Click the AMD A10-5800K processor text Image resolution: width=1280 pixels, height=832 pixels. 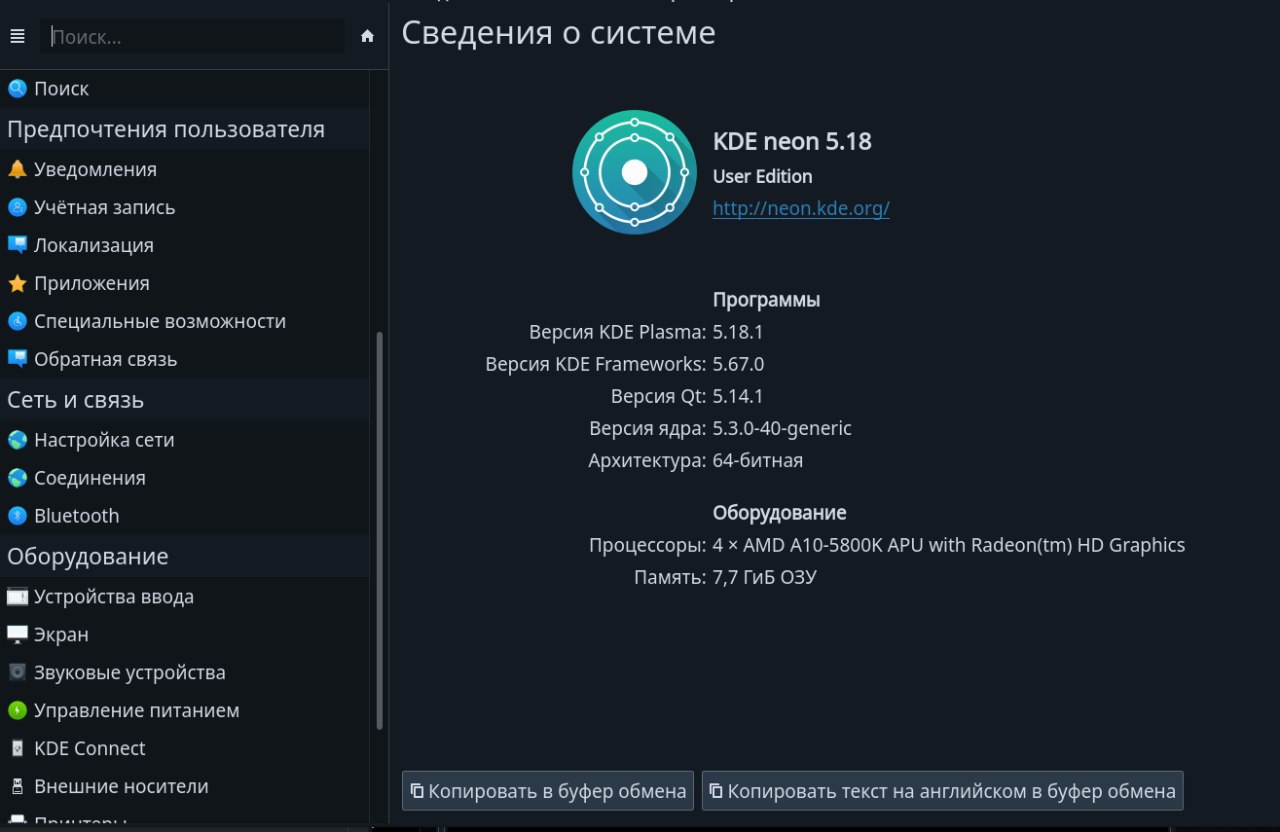(949, 545)
